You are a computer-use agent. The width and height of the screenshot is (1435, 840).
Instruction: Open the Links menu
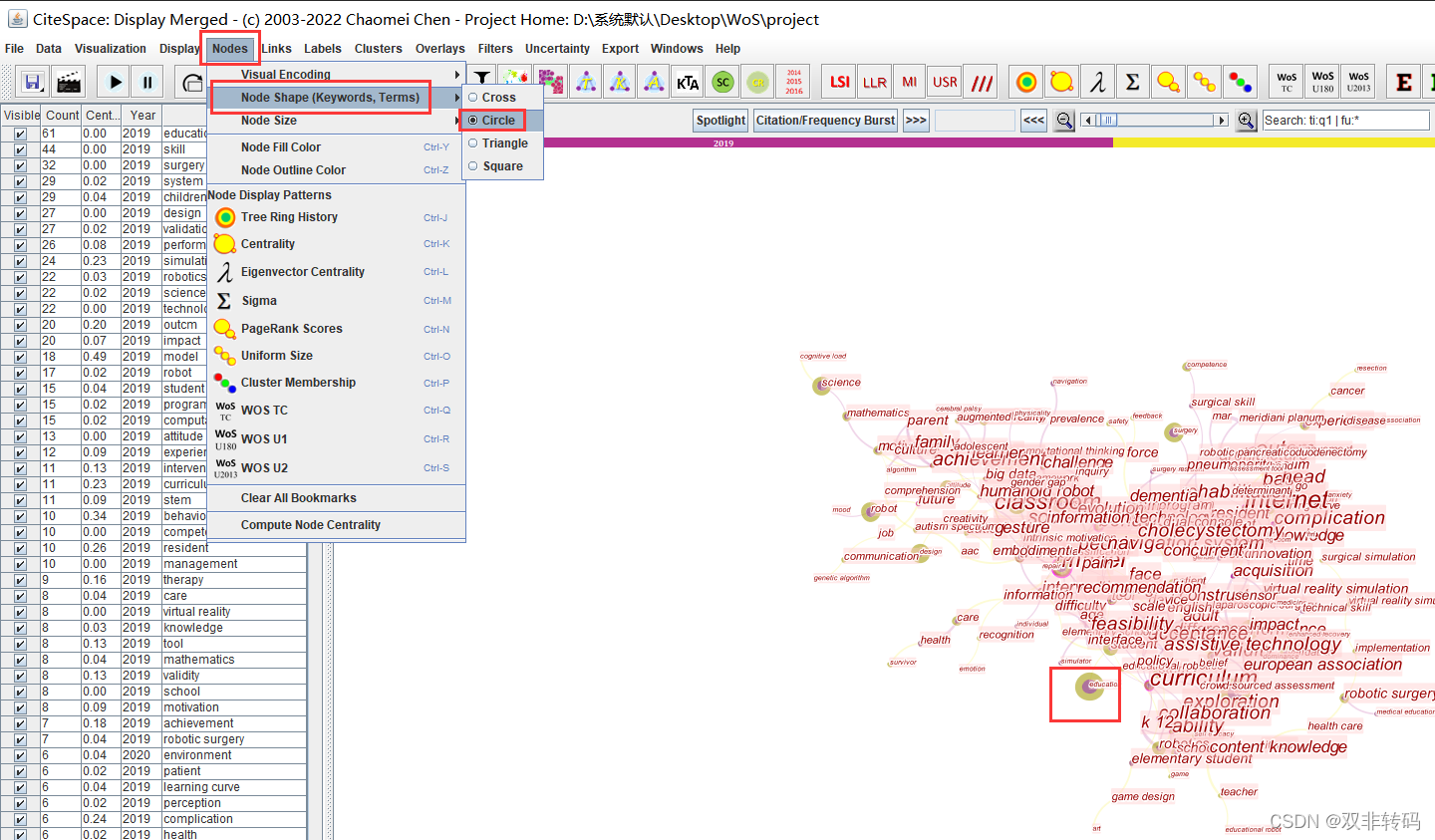(276, 49)
